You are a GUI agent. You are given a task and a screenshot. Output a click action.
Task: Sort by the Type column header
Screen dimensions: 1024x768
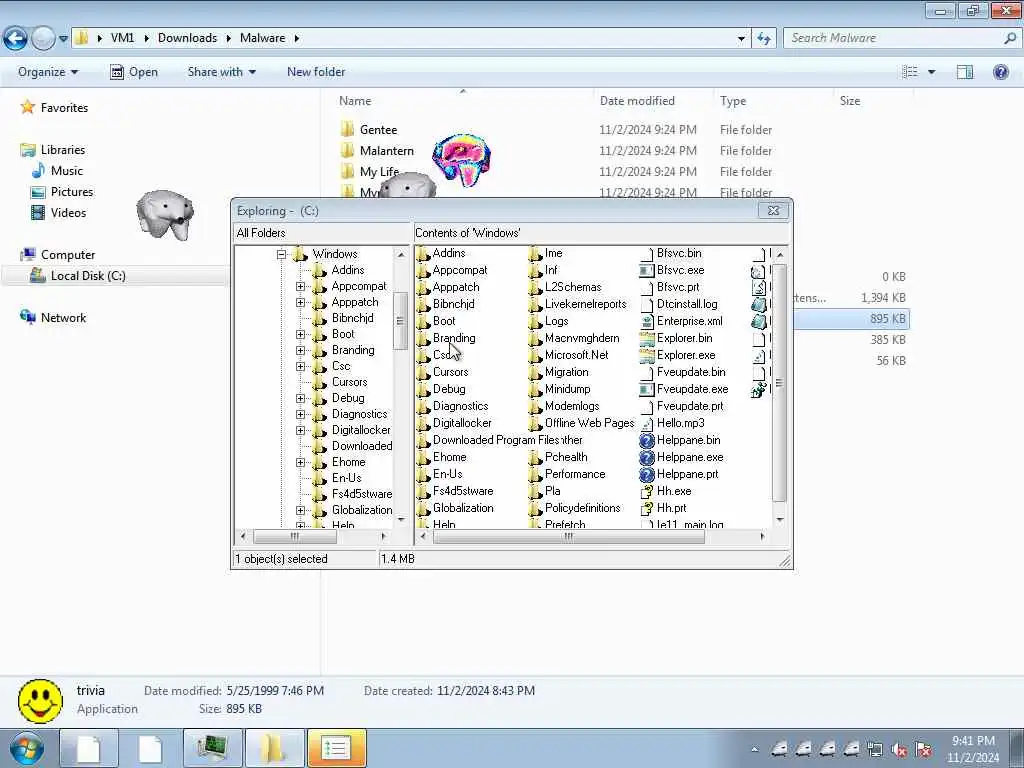(733, 101)
